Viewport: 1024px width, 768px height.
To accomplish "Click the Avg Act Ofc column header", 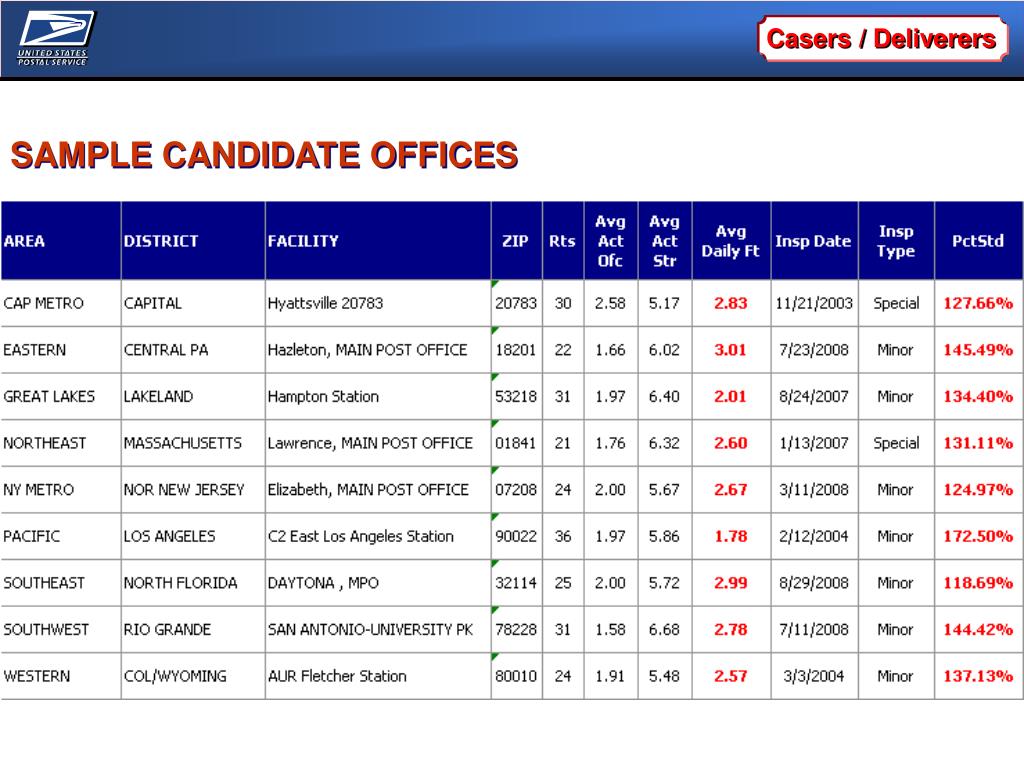I will pyautogui.click(x=610, y=241).
